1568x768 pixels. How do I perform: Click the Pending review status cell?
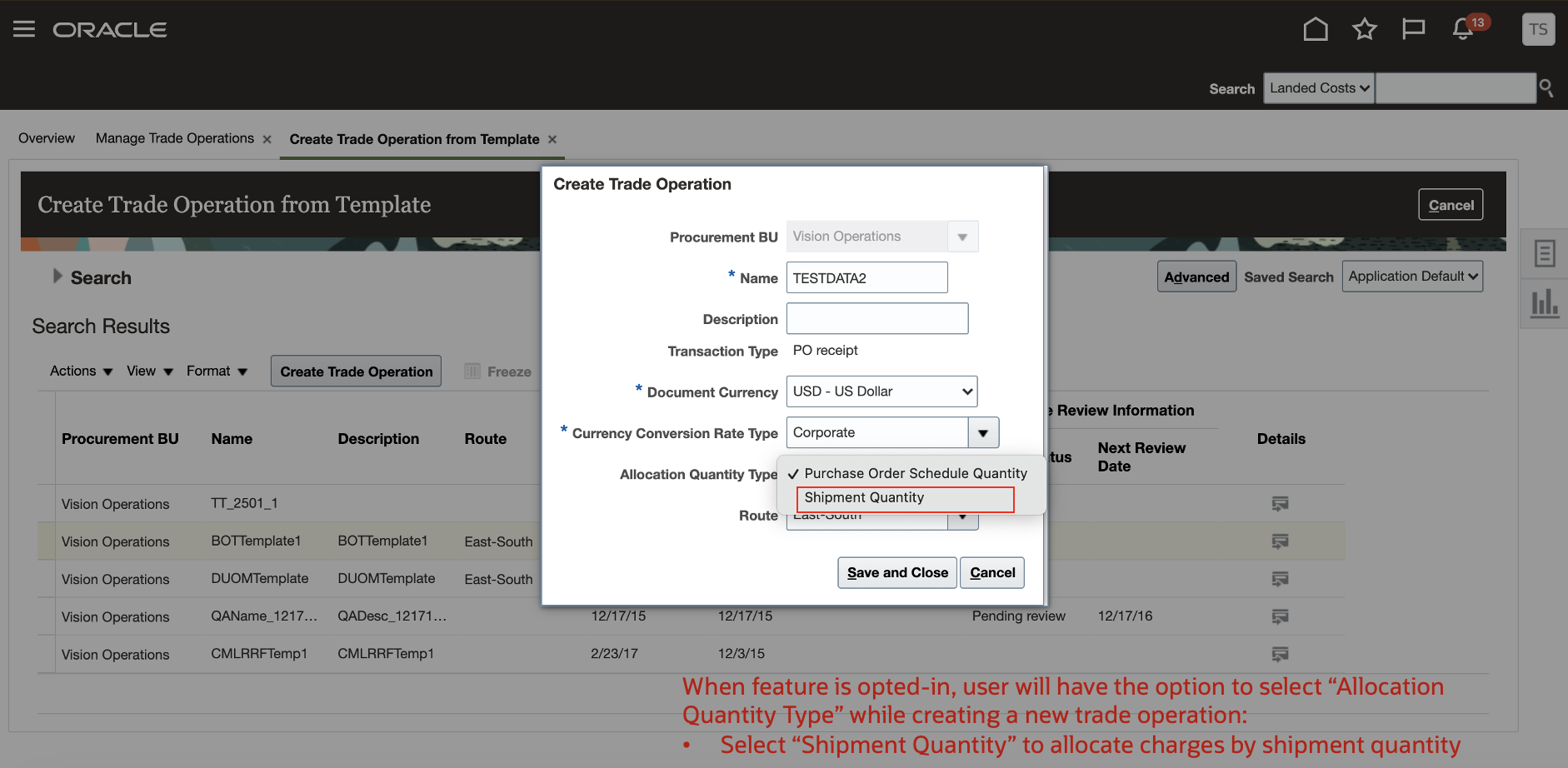1018,616
